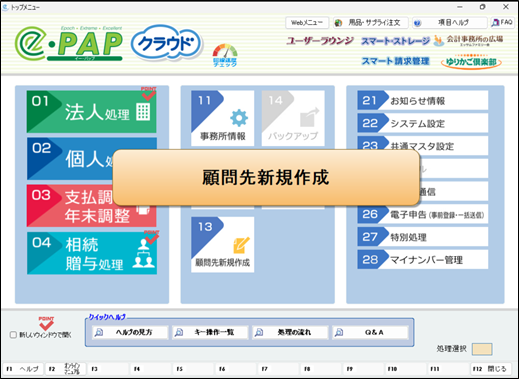The image size is (519, 379).
Task: Click the クラウド cloud logo
Action: (166, 44)
